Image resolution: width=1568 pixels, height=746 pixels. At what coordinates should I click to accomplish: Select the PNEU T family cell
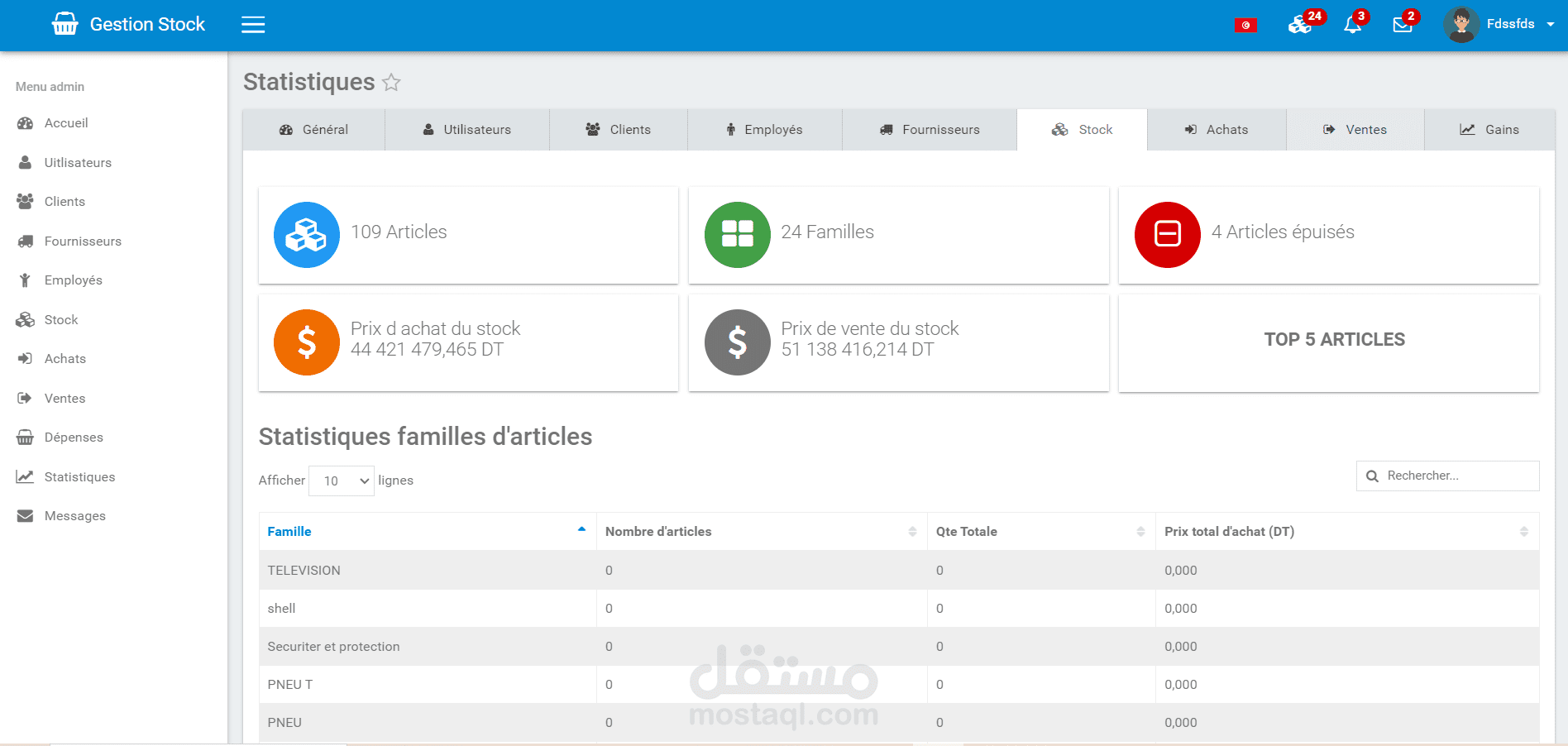(428, 685)
